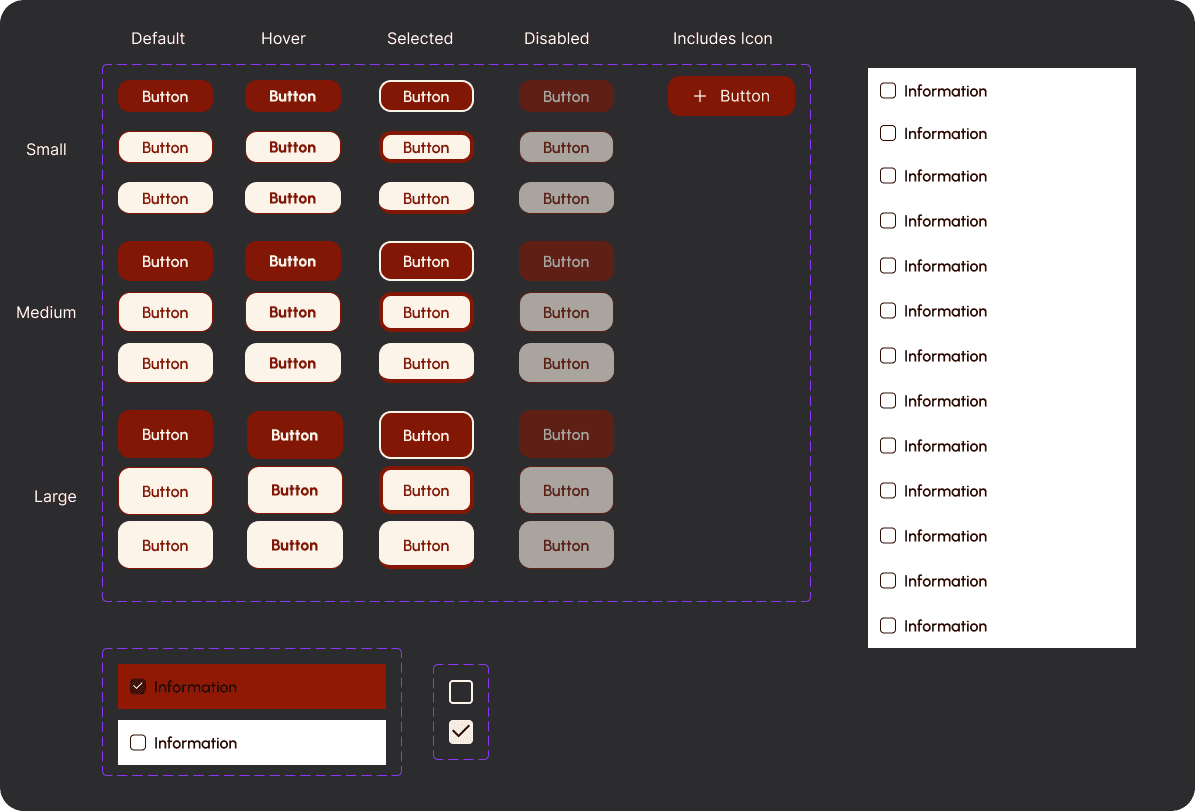Click the Information label on the red highlighted row

tap(196, 686)
